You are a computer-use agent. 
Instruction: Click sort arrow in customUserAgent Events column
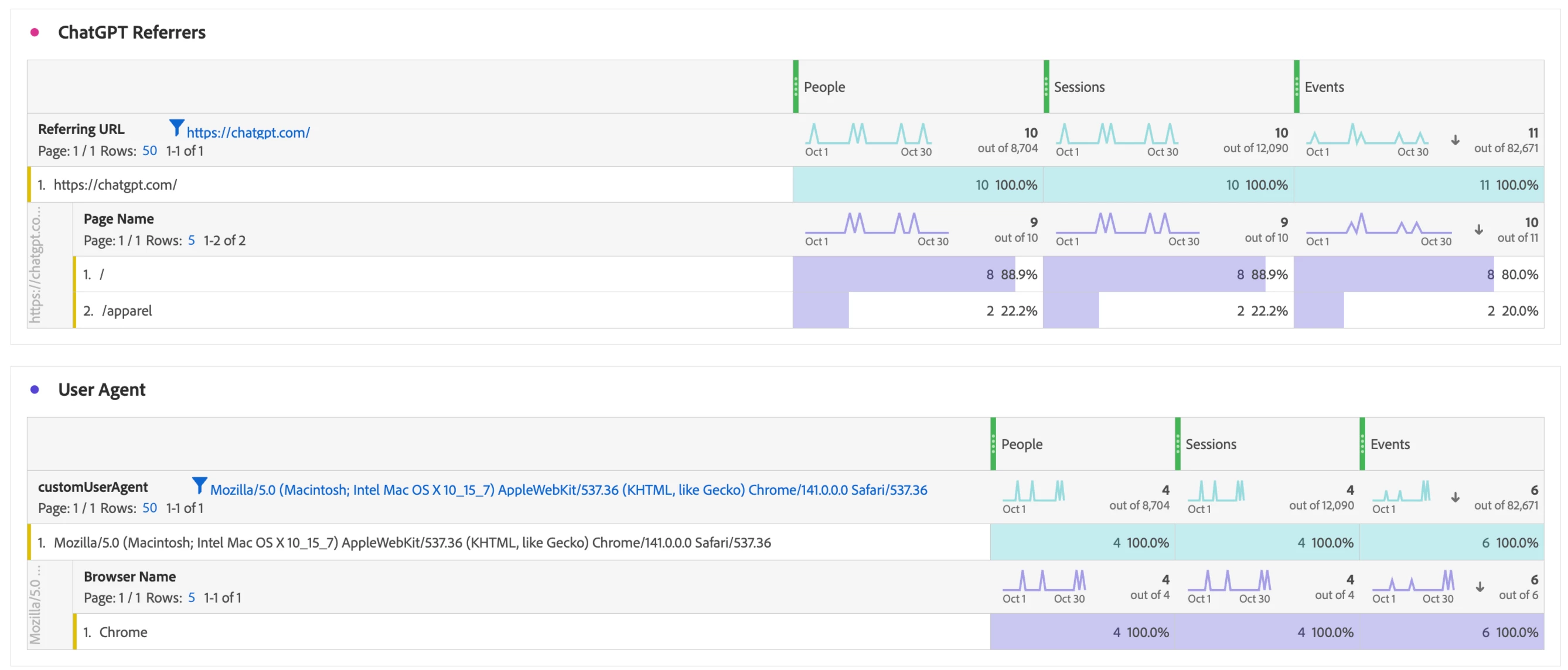1455,497
